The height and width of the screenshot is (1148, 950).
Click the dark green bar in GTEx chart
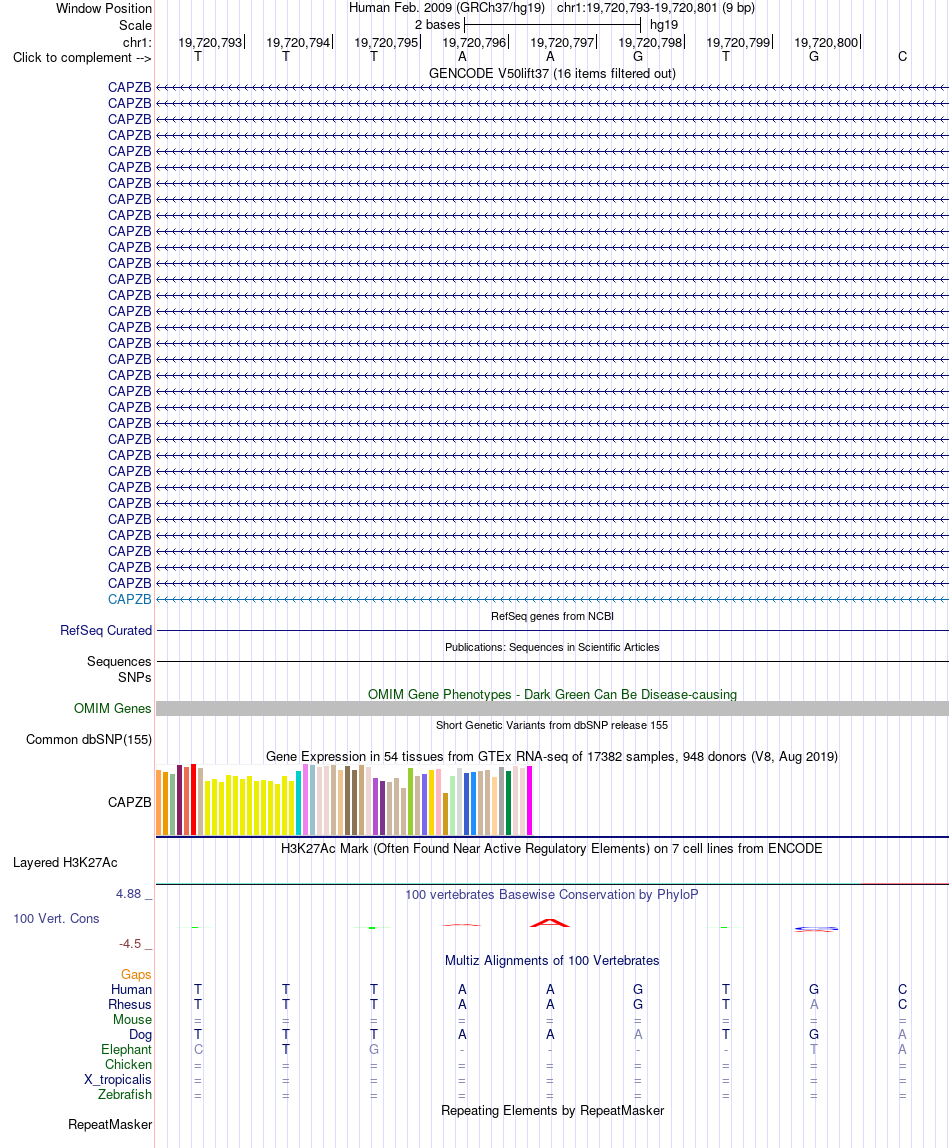508,802
